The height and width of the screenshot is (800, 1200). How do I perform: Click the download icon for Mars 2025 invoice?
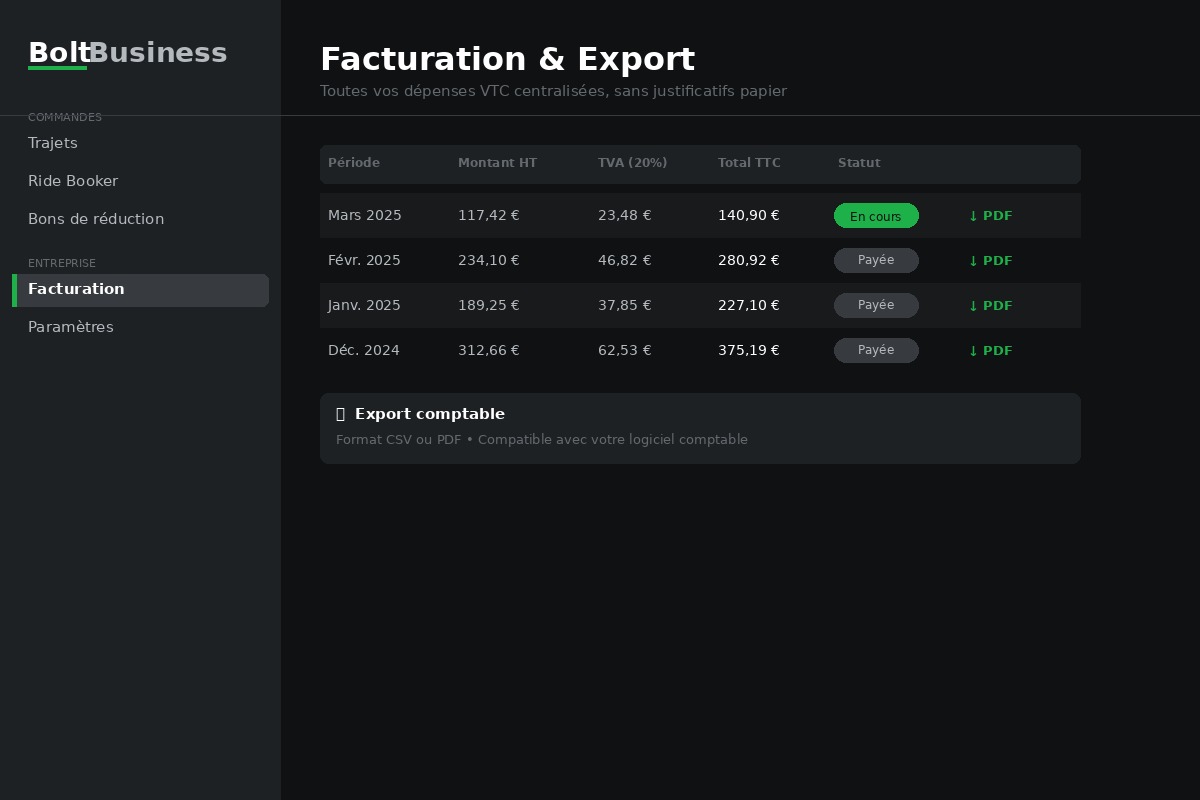point(974,216)
